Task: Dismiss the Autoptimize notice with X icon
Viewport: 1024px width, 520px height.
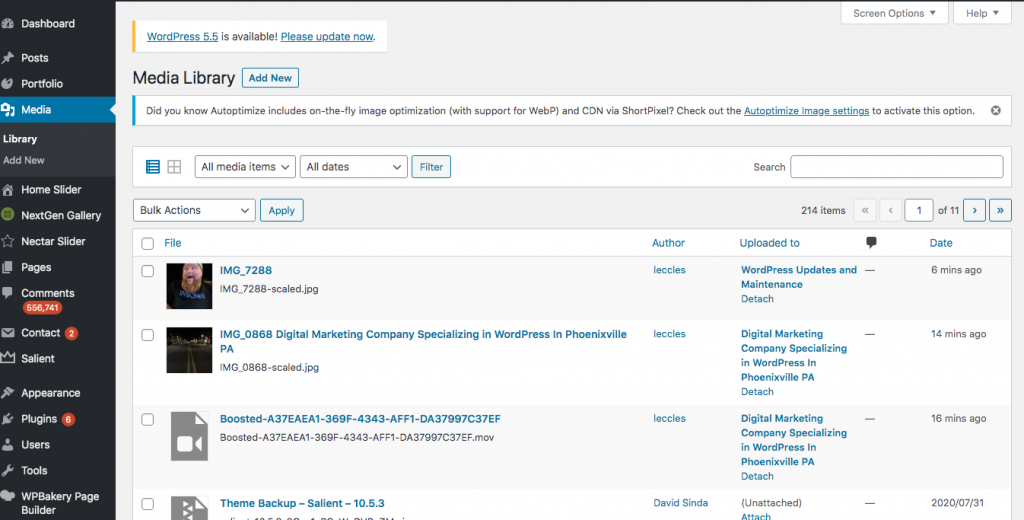Action: pos(995,110)
